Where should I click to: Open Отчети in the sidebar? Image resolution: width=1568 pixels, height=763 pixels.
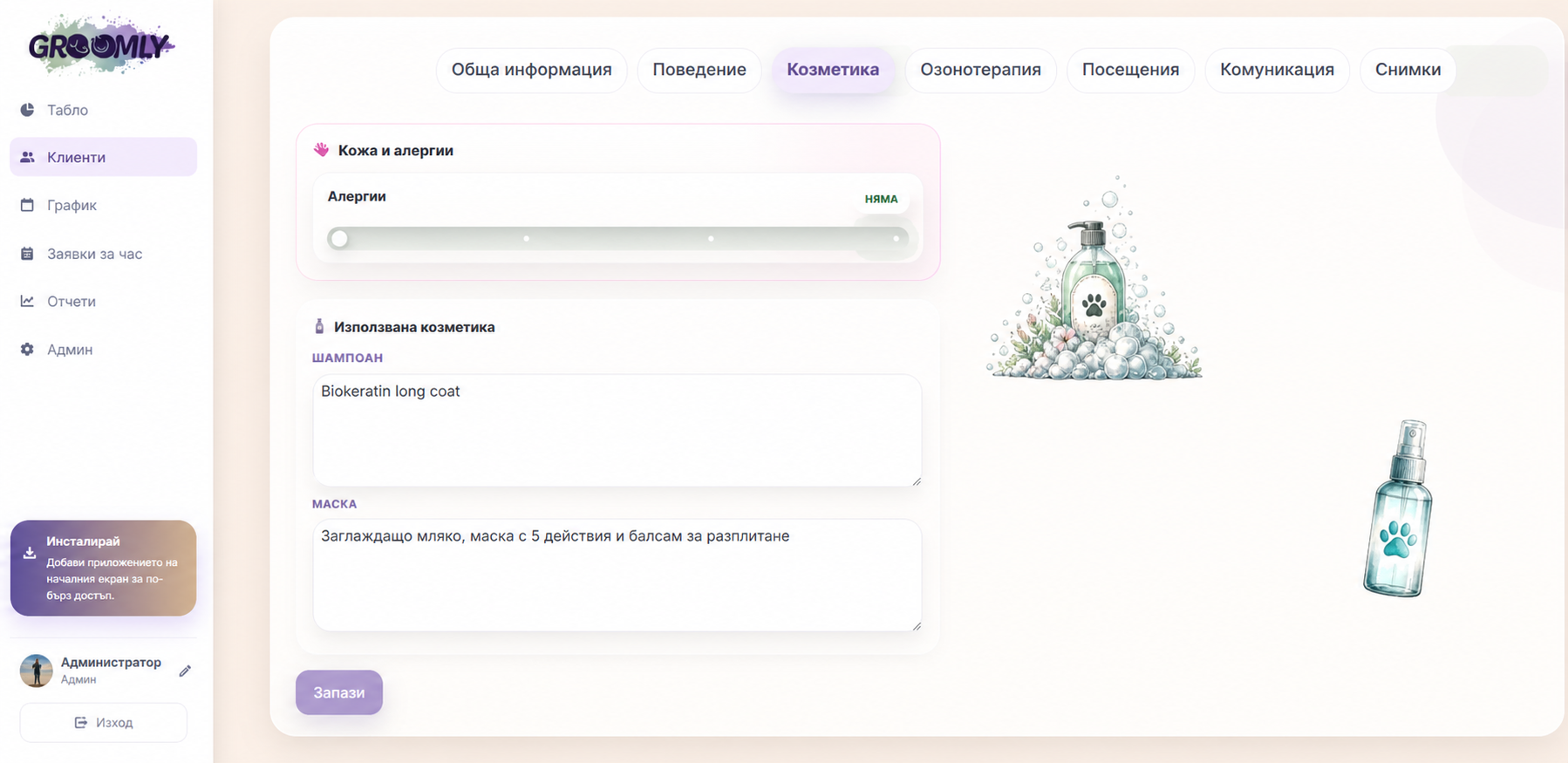pyautogui.click(x=103, y=301)
